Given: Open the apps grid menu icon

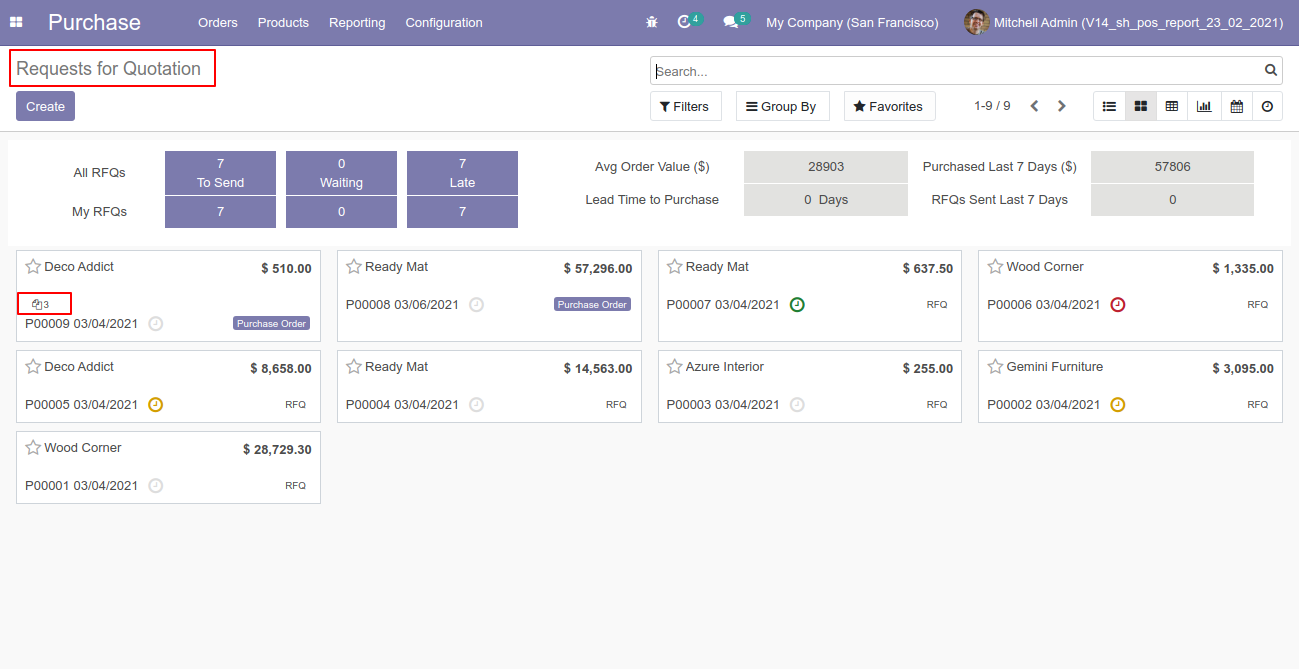Looking at the screenshot, I should (x=16, y=22).
